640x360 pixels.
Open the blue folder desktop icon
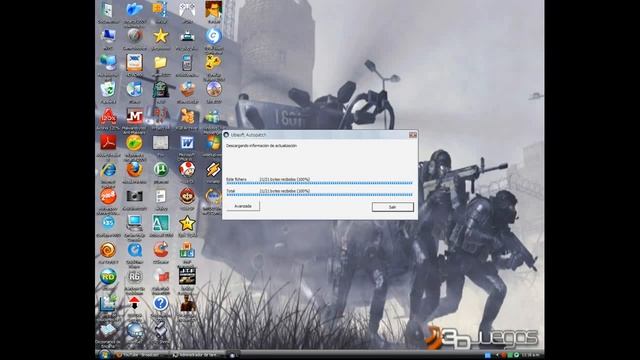[134, 9]
